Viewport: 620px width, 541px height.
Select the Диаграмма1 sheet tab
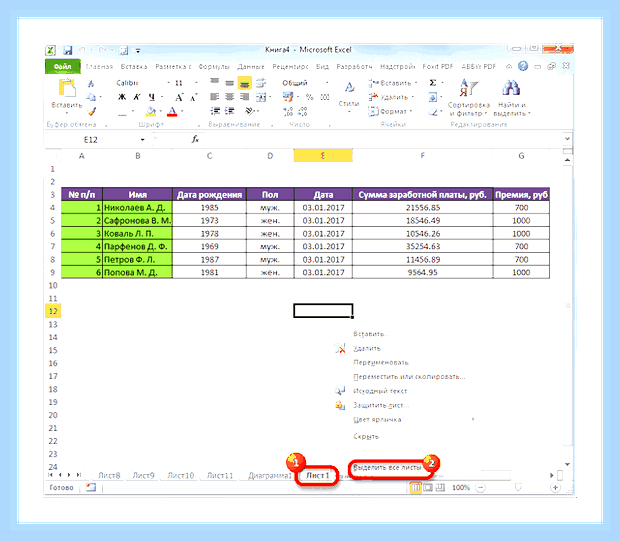(x=270, y=475)
